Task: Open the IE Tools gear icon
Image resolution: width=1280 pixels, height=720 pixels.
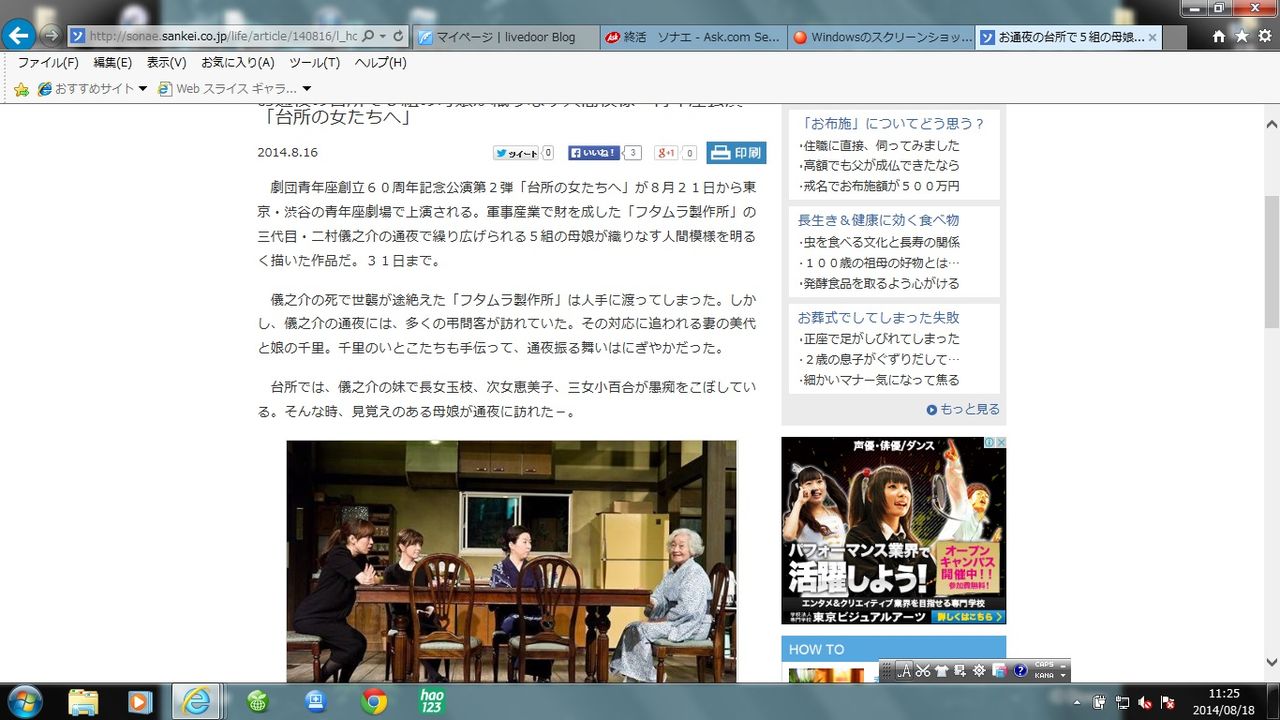Action: (1265, 36)
